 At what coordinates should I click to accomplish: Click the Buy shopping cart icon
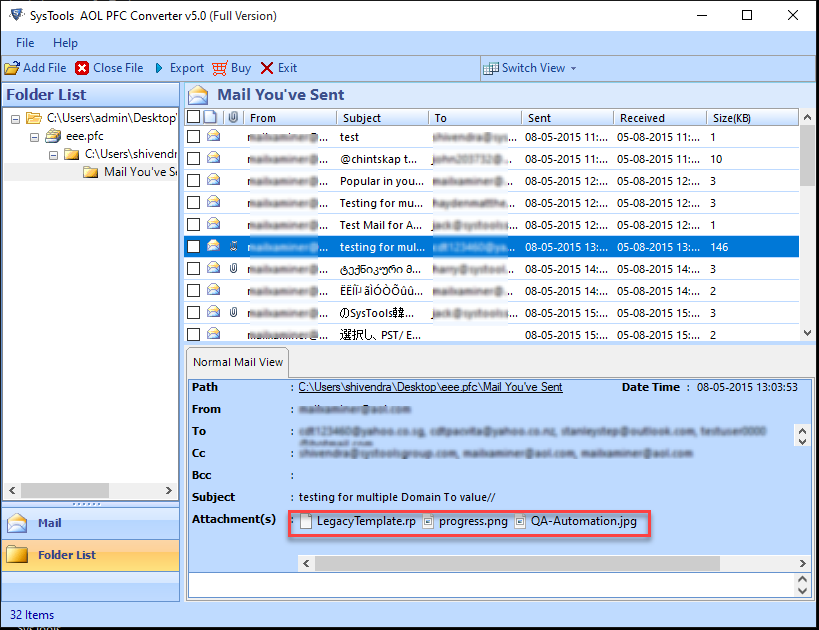point(219,68)
